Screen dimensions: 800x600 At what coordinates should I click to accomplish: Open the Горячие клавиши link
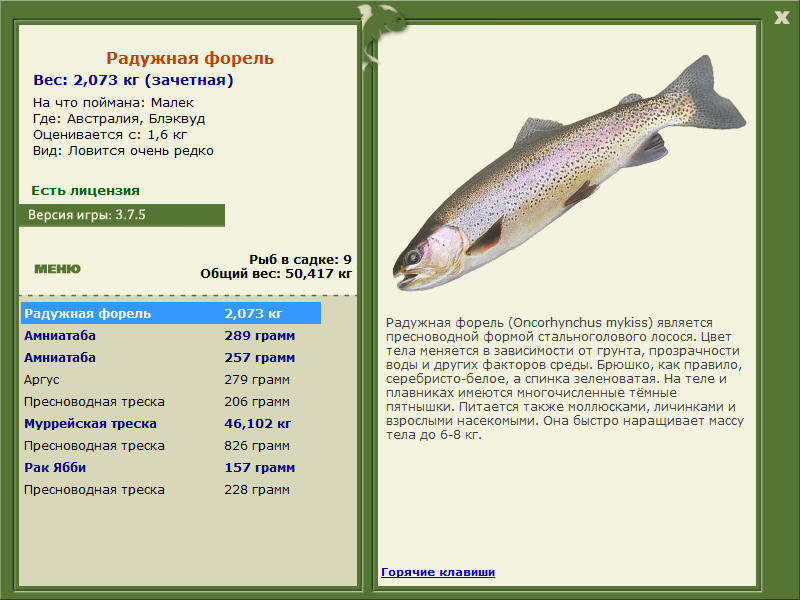point(438,572)
